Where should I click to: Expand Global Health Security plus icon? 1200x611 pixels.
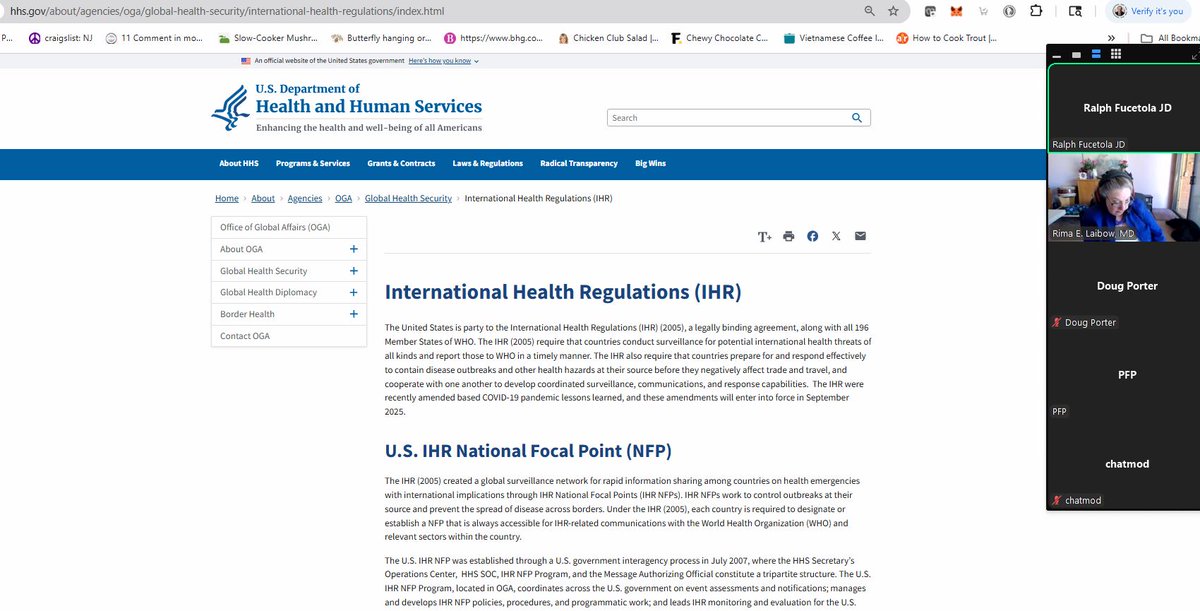pyautogui.click(x=354, y=271)
